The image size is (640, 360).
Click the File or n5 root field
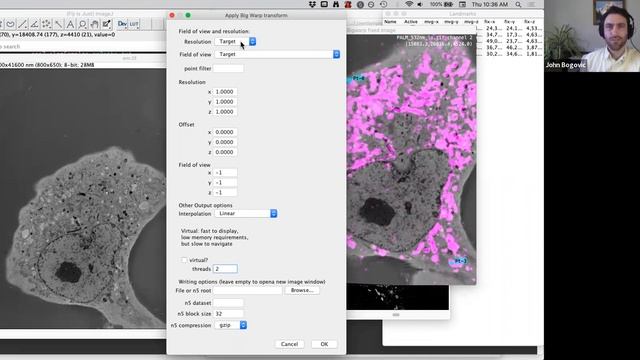coord(247,291)
